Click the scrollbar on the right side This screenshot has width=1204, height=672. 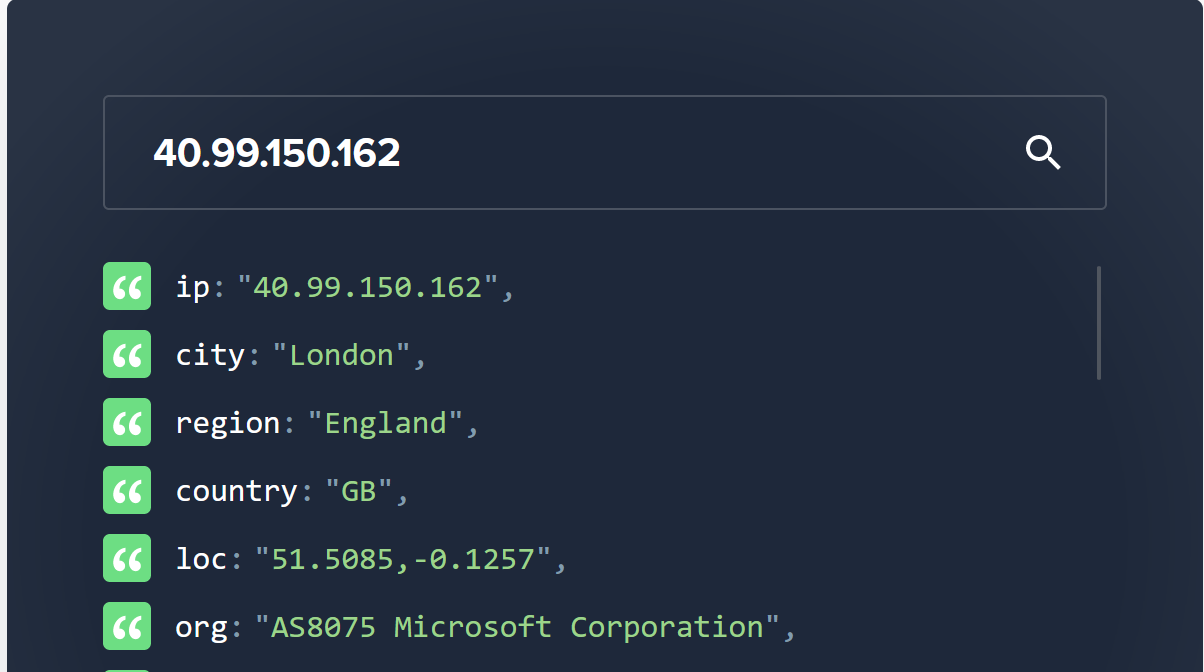(1097, 320)
